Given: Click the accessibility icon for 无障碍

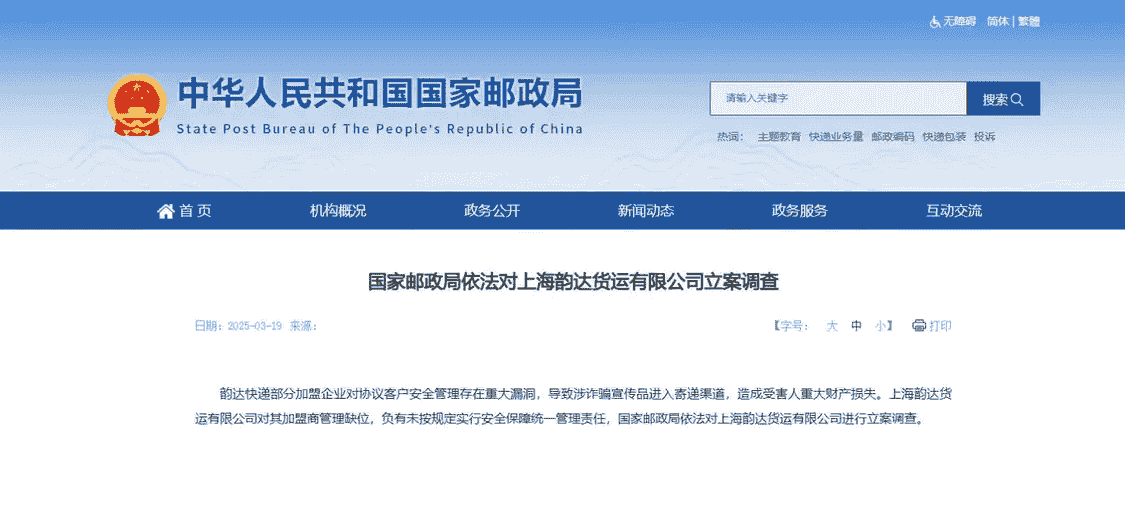Looking at the screenshot, I should 935,21.
